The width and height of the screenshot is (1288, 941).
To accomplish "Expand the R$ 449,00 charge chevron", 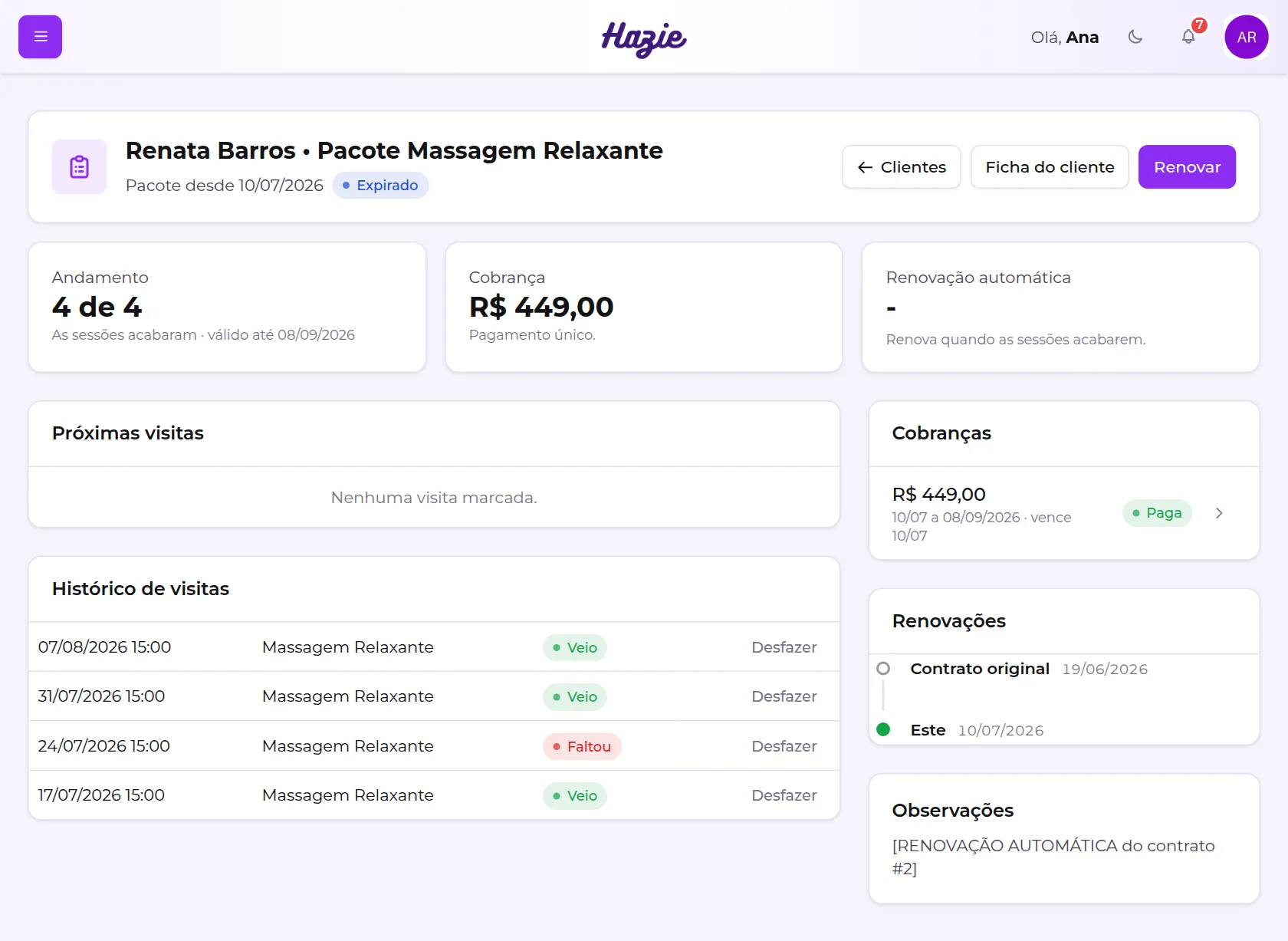I will (x=1219, y=513).
